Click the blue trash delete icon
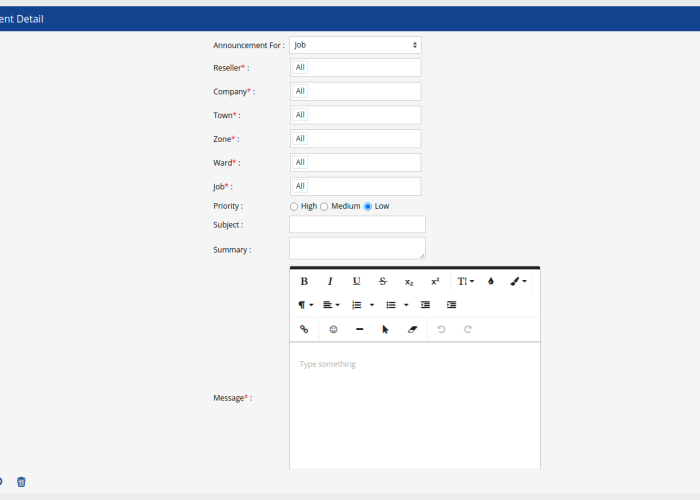The height and width of the screenshot is (500, 700). 21,482
